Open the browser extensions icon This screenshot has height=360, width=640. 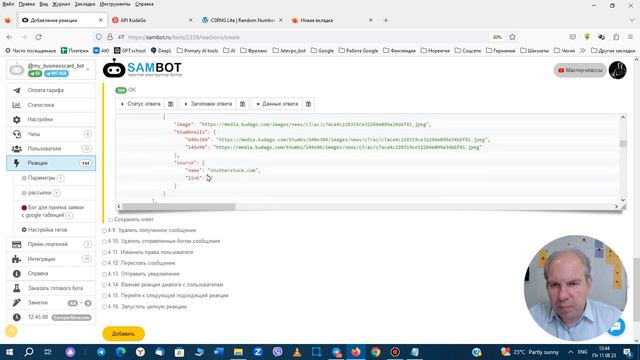point(616,37)
